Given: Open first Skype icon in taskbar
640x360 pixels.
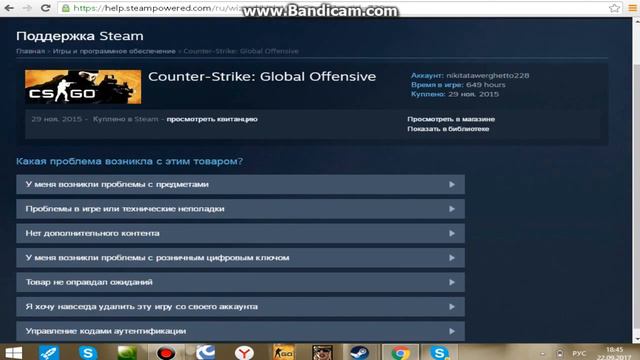Looking at the screenshot, I should (87, 353).
